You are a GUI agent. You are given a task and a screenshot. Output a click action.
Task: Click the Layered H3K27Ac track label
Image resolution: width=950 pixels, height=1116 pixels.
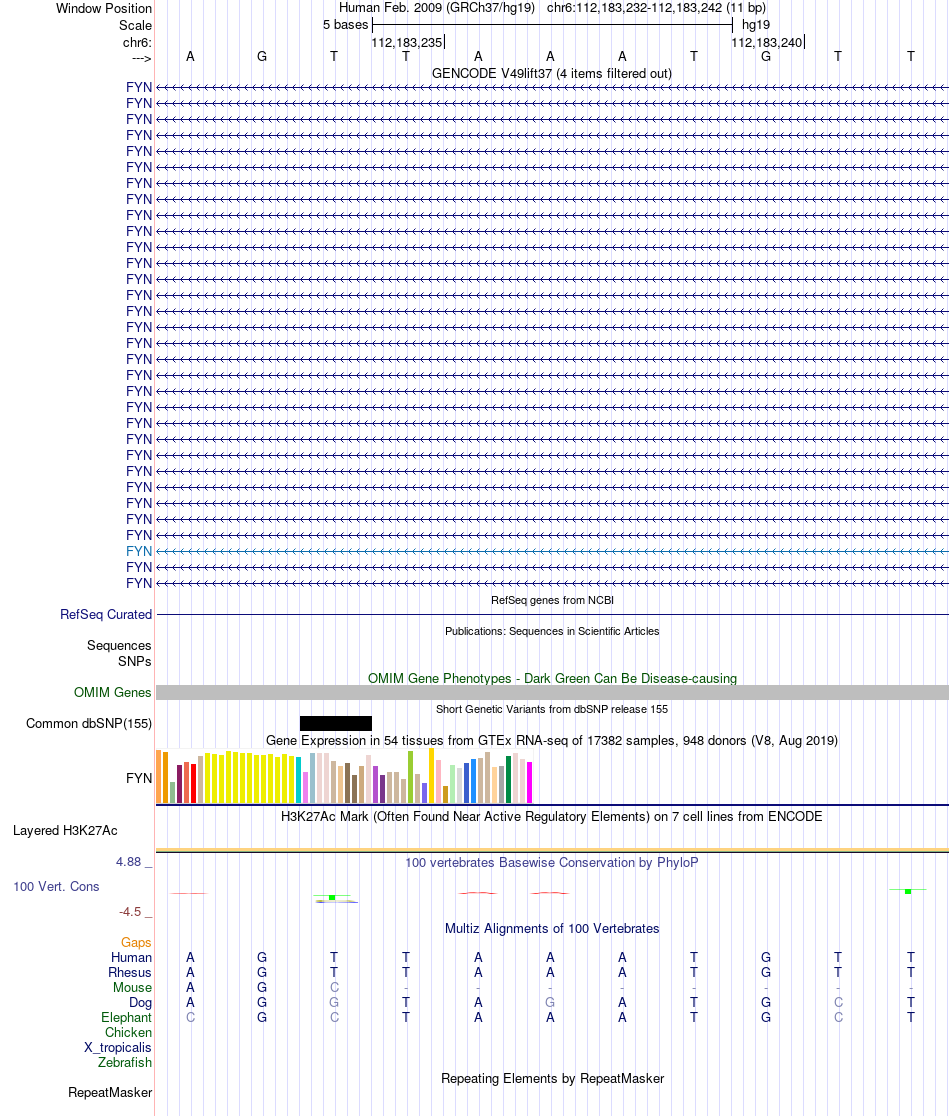65,831
